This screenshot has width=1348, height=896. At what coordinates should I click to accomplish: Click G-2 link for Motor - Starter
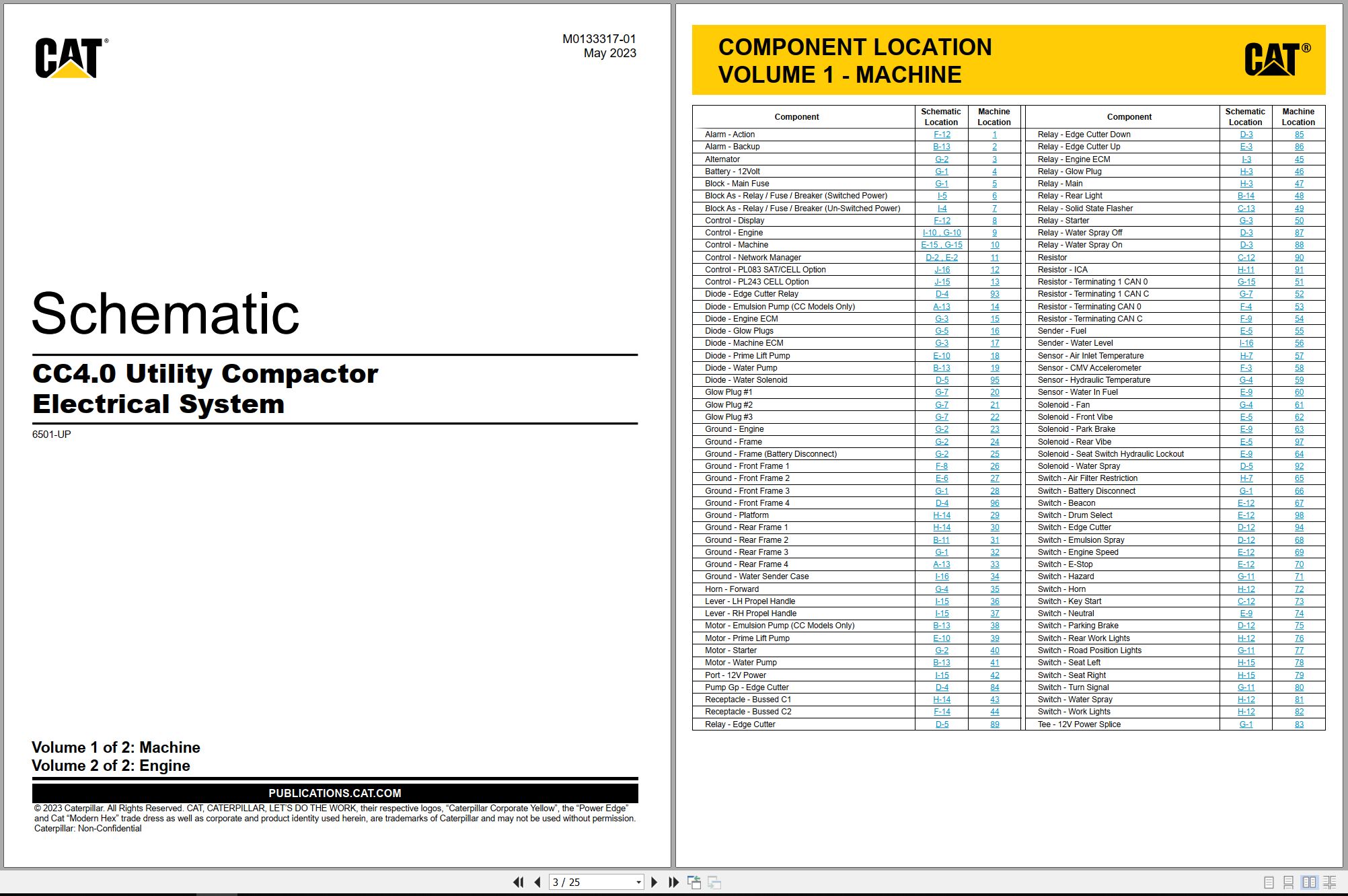click(942, 650)
